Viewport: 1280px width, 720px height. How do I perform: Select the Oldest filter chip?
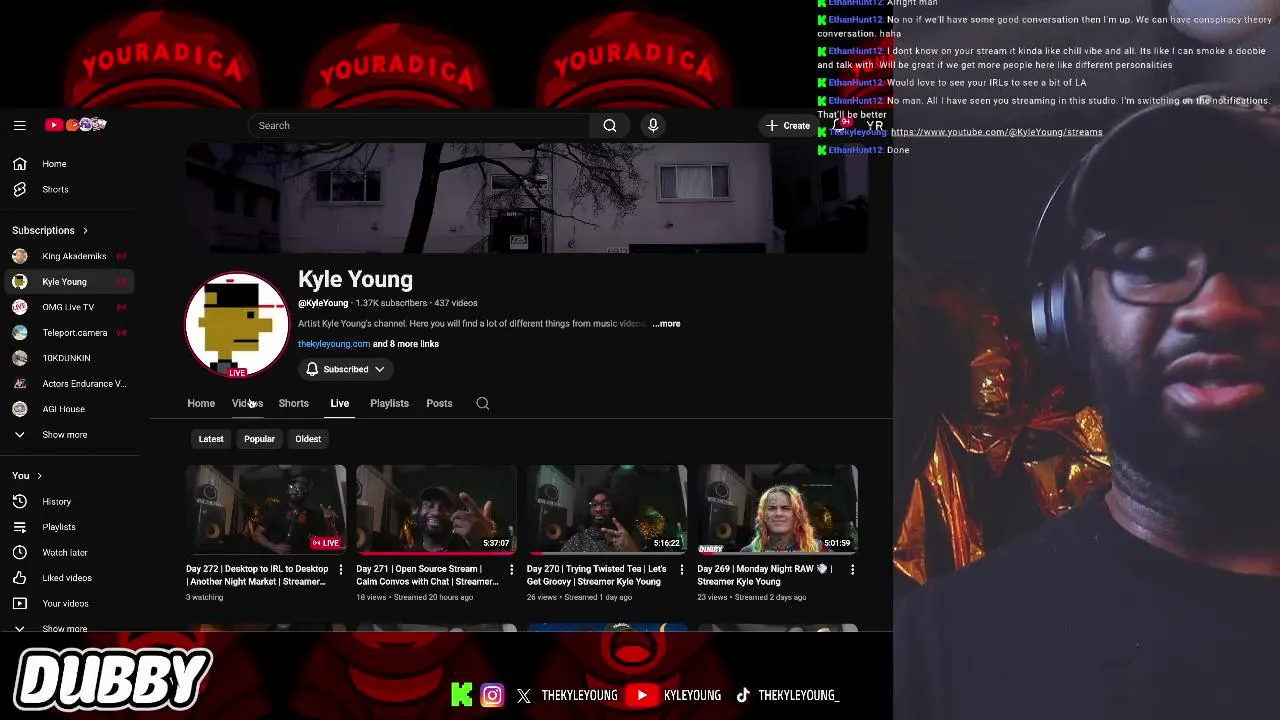308,439
